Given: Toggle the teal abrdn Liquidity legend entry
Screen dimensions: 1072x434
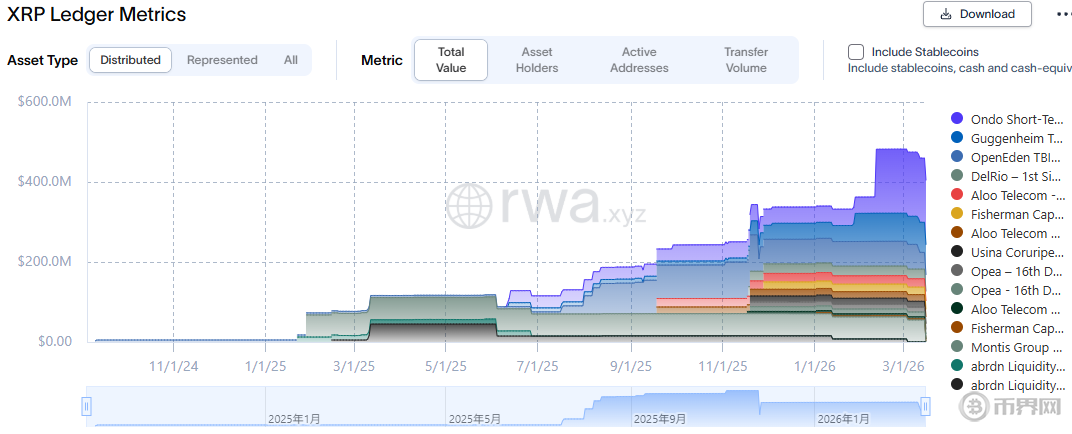Looking at the screenshot, I should [x=1008, y=366].
